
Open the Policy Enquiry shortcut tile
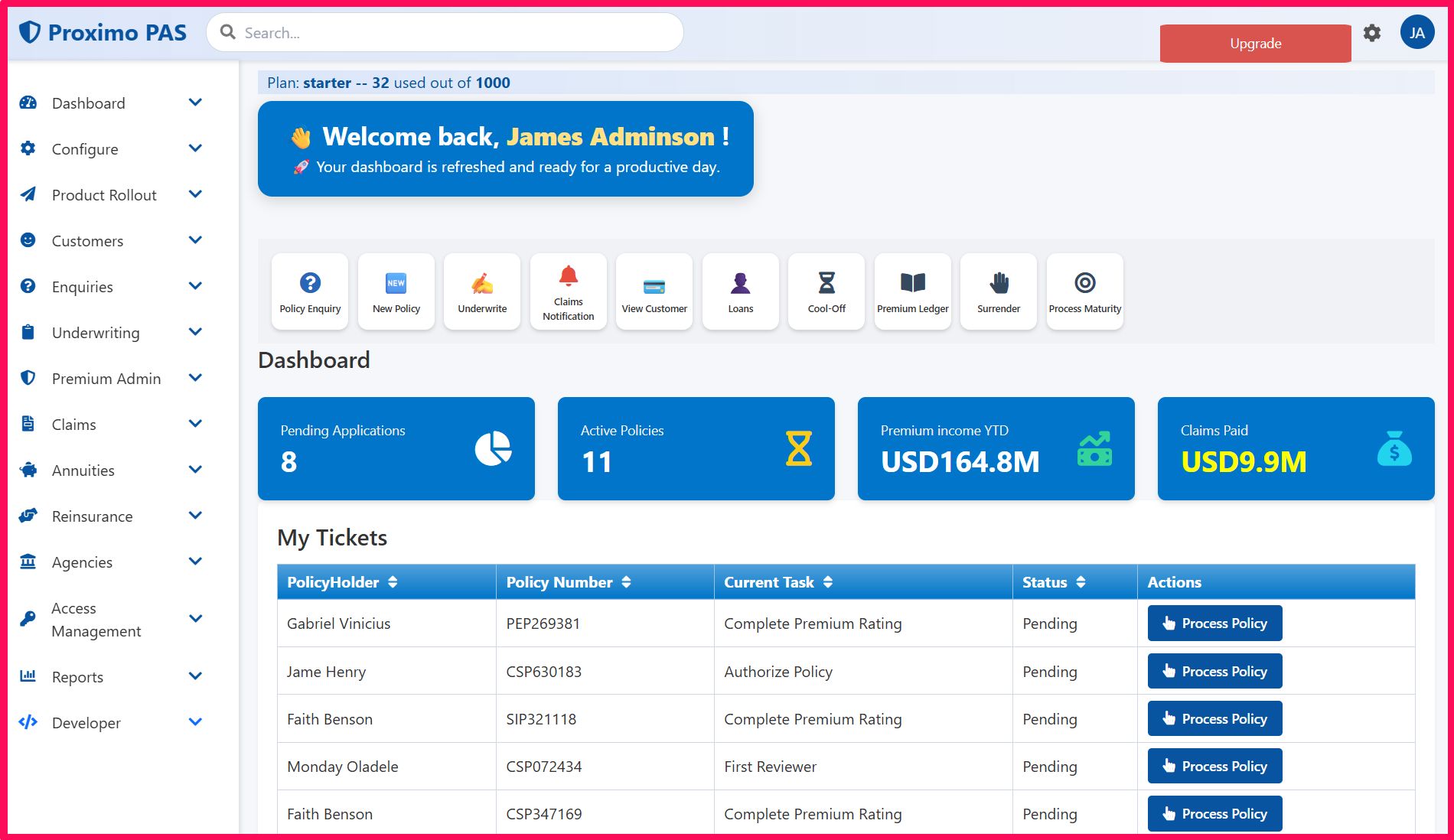pyautogui.click(x=310, y=291)
